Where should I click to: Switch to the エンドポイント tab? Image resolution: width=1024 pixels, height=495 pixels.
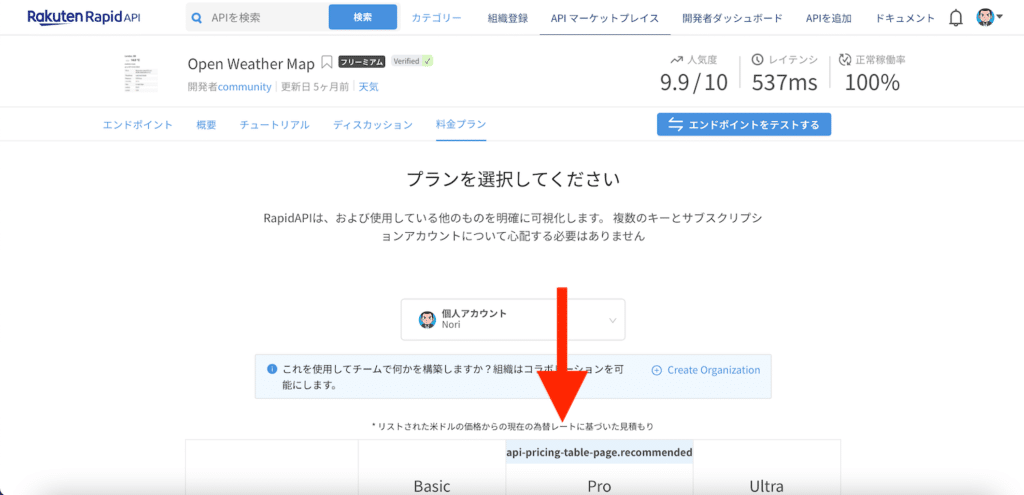138,125
